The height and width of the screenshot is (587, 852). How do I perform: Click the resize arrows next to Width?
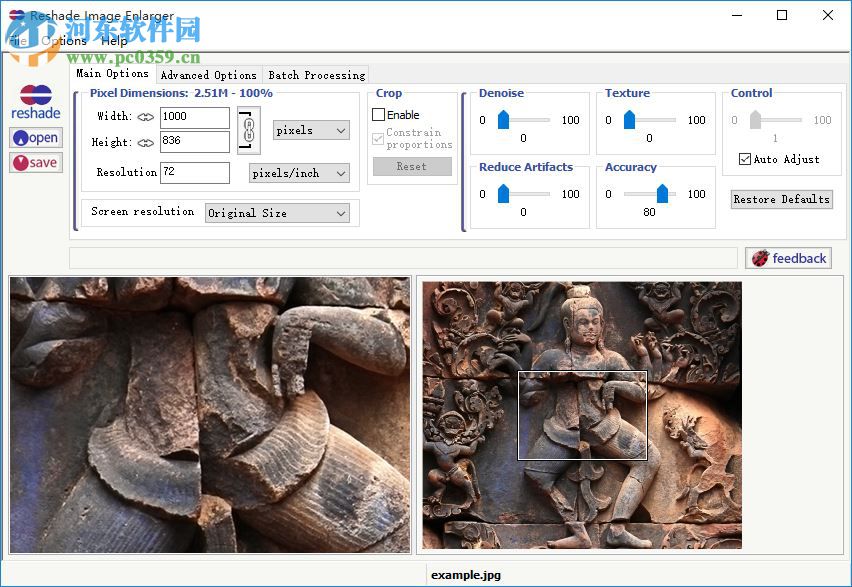pyautogui.click(x=146, y=116)
